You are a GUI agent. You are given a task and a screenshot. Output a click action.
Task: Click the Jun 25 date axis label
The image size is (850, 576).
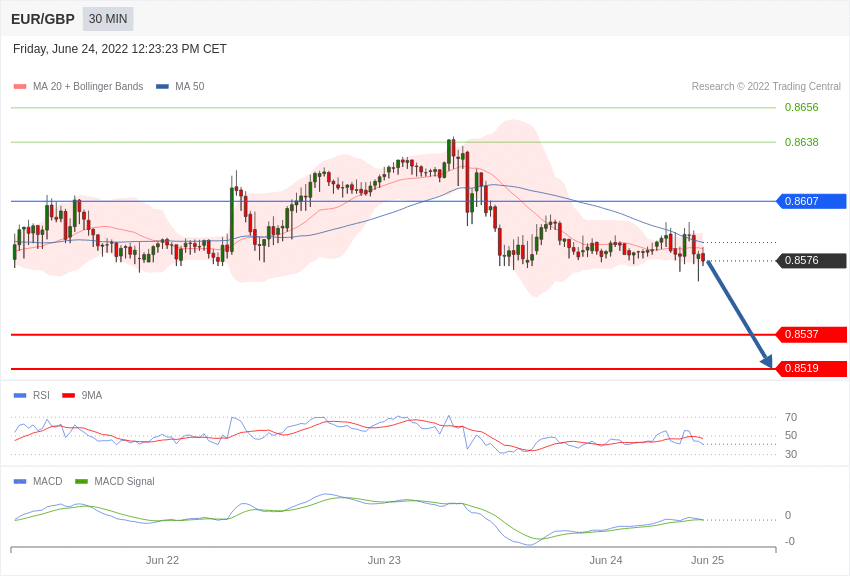click(x=707, y=560)
